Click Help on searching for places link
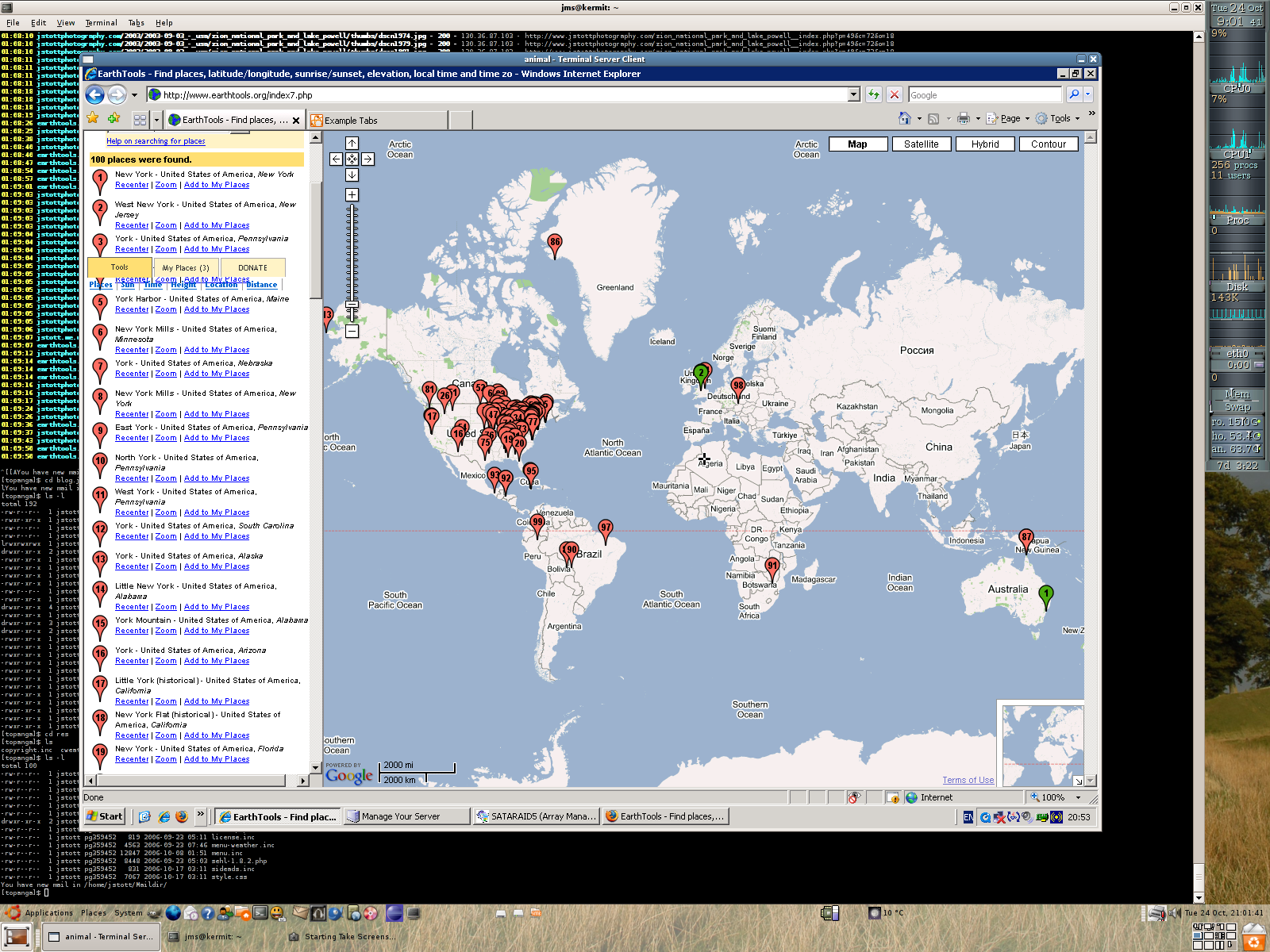 click(x=156, y=141)
